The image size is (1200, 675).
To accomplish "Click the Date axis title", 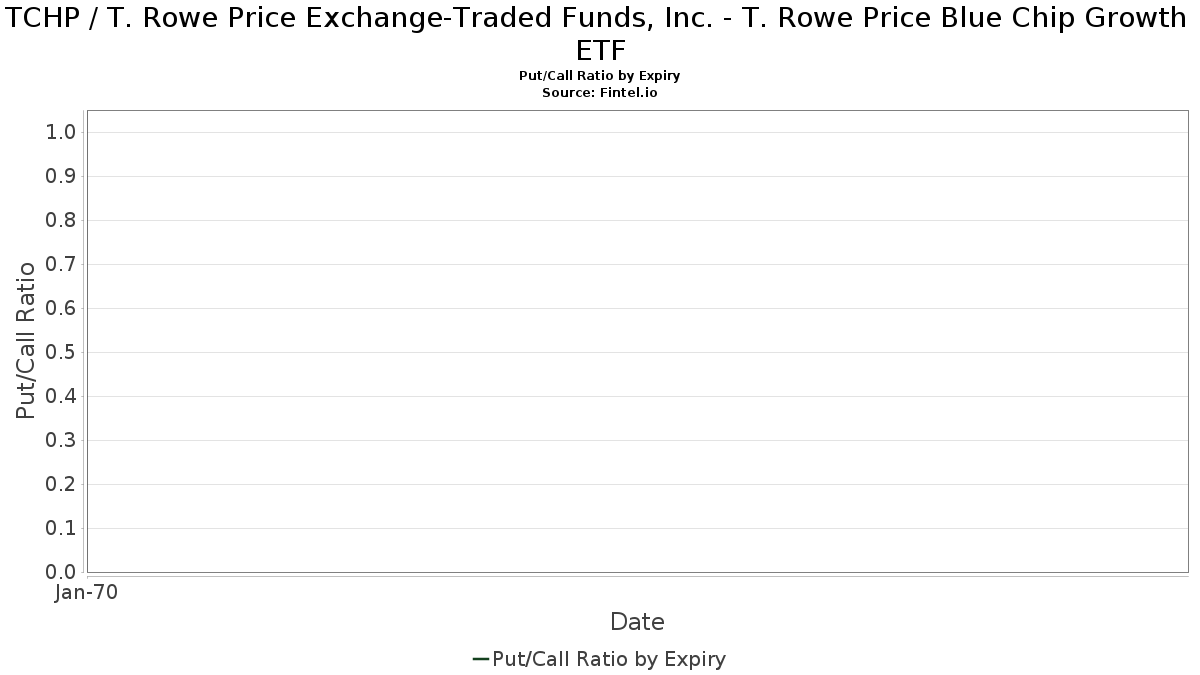I will tap(637, 622).
